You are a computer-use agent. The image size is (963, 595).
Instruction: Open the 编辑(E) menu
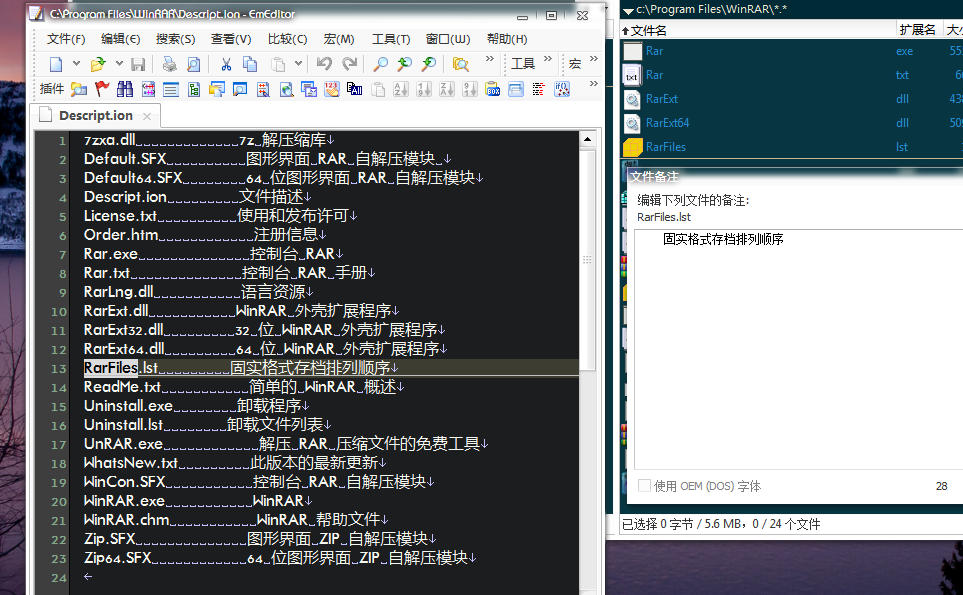click(x=120, y=39)
